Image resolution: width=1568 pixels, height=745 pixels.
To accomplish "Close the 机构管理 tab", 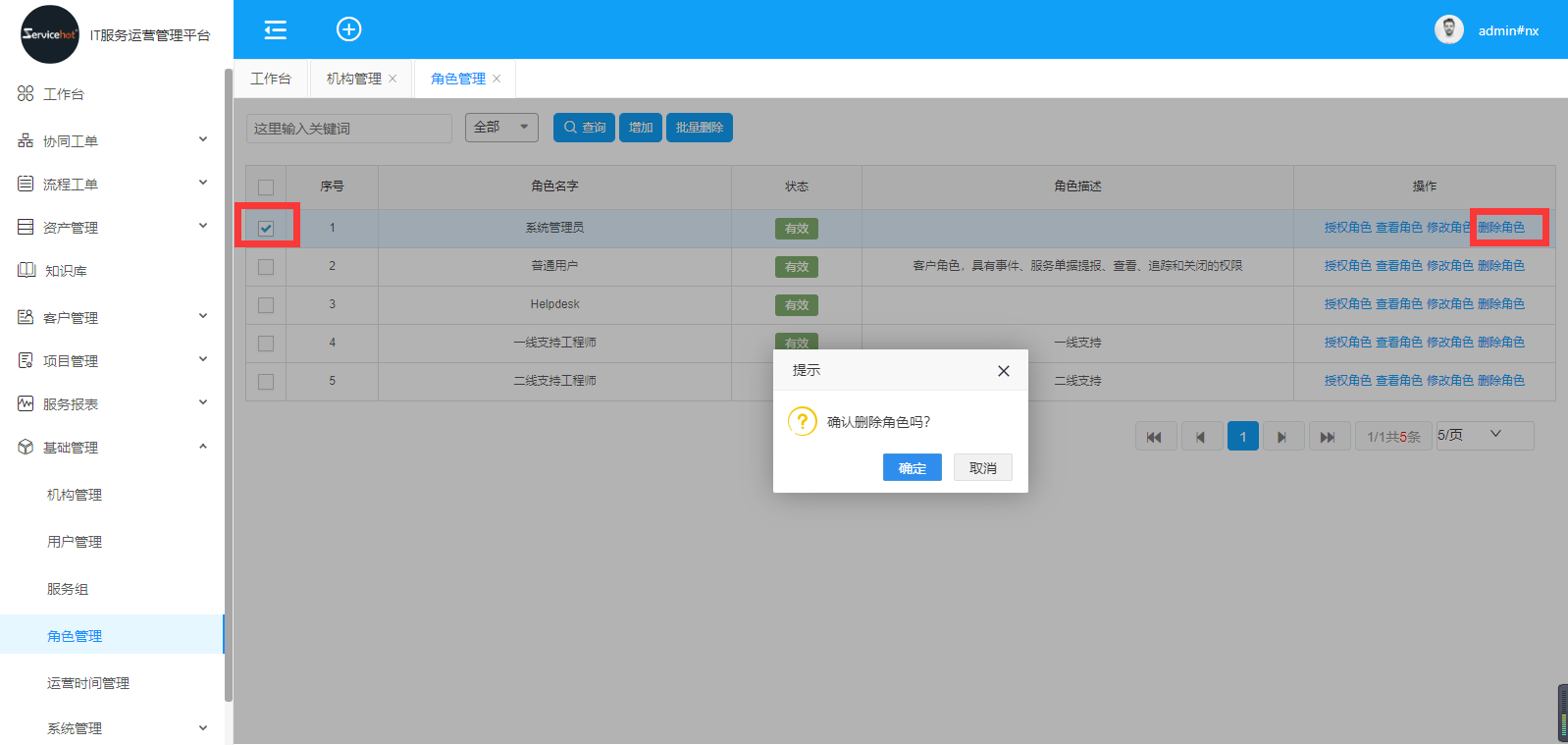I will tap(392, 79).
